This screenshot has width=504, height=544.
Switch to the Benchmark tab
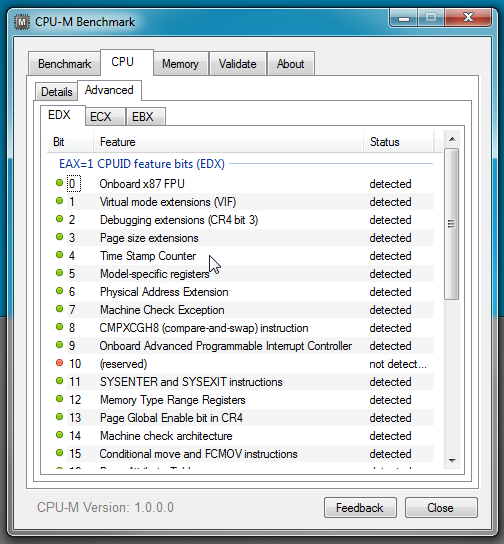(x=65, y=64)
